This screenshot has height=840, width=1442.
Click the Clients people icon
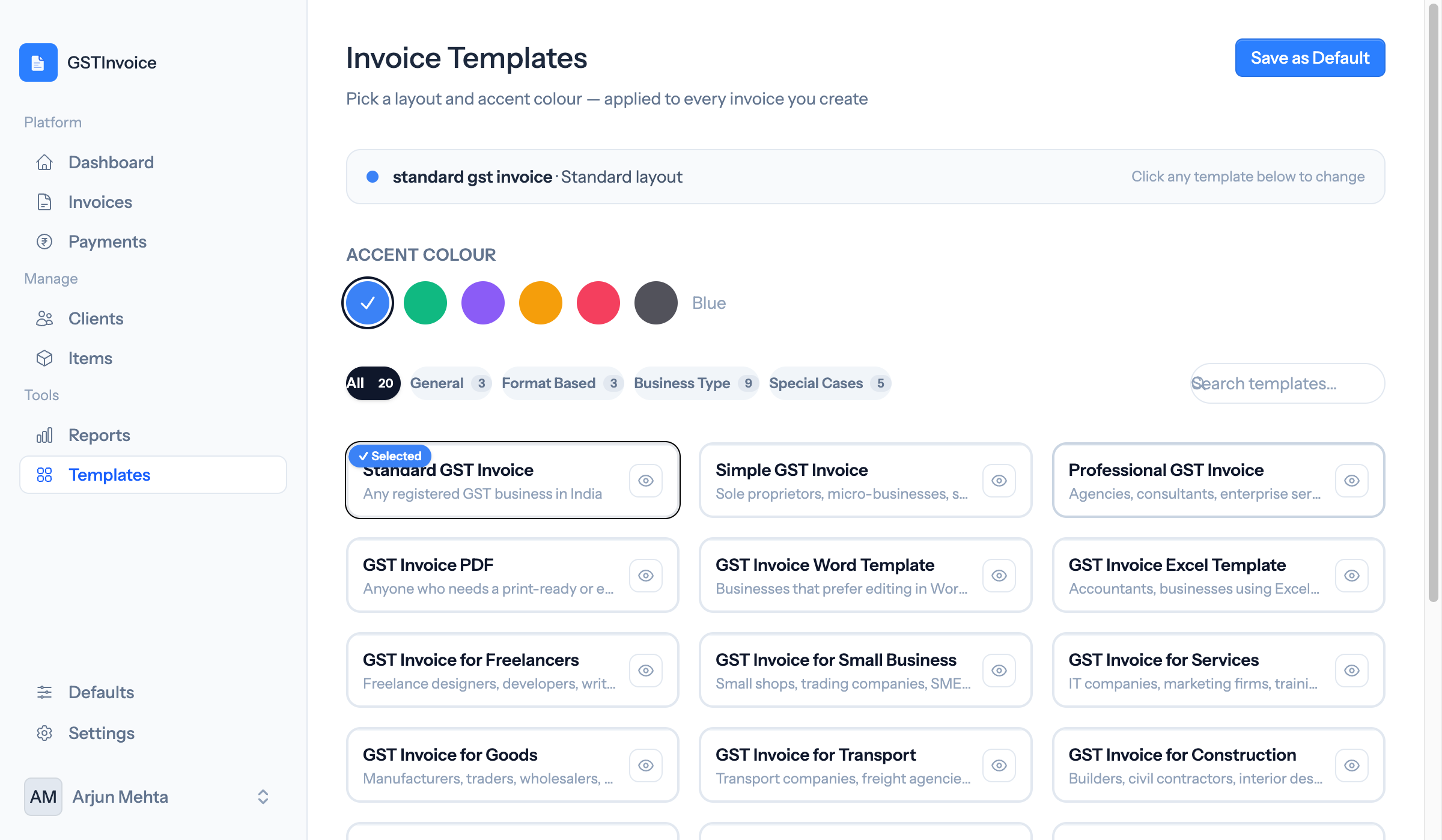[44, 318]
